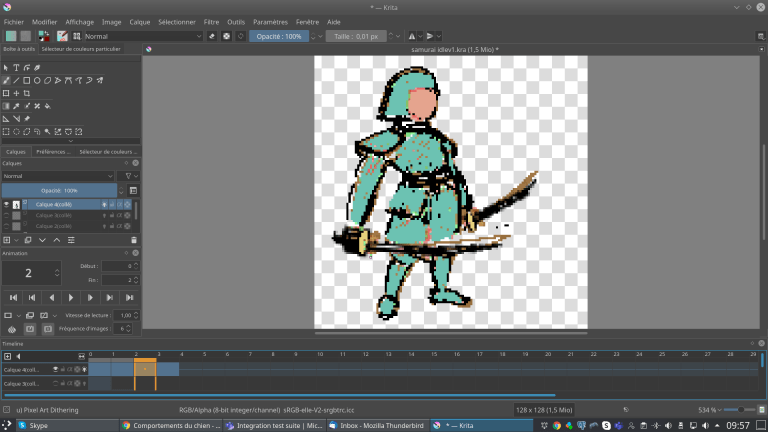Screen dimensions: 768x432
Task: Jump to first frame of animation
Action: click(13, 298)
